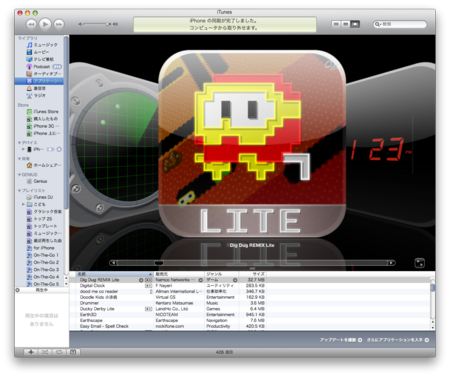
Task: Open Genius in the sidebar
Action: pyautogui.click(x=37, y=181)
